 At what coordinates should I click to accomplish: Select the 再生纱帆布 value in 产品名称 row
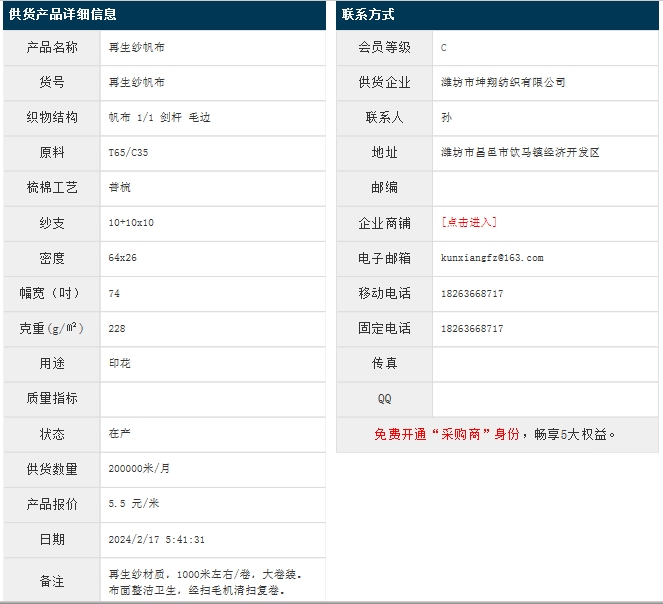tap(137, 47)
